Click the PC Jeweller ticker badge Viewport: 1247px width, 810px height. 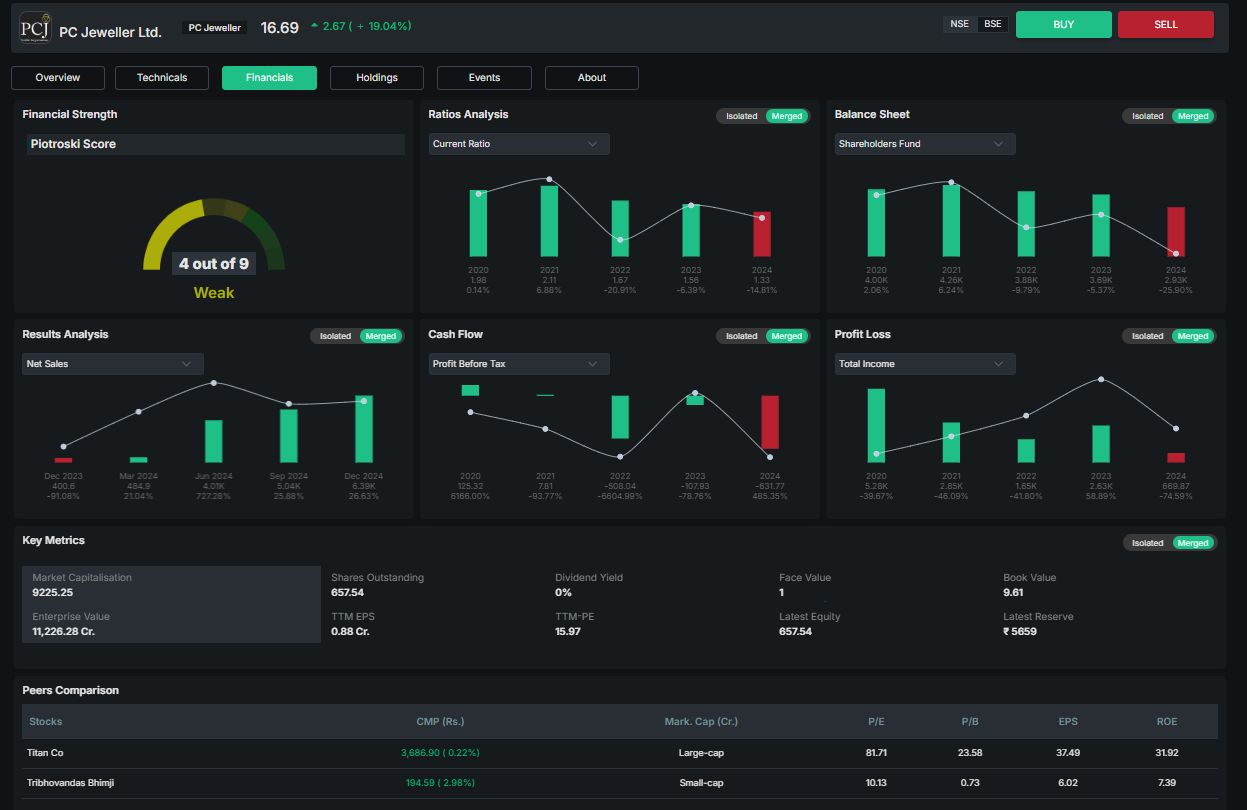tap(215, 28)
